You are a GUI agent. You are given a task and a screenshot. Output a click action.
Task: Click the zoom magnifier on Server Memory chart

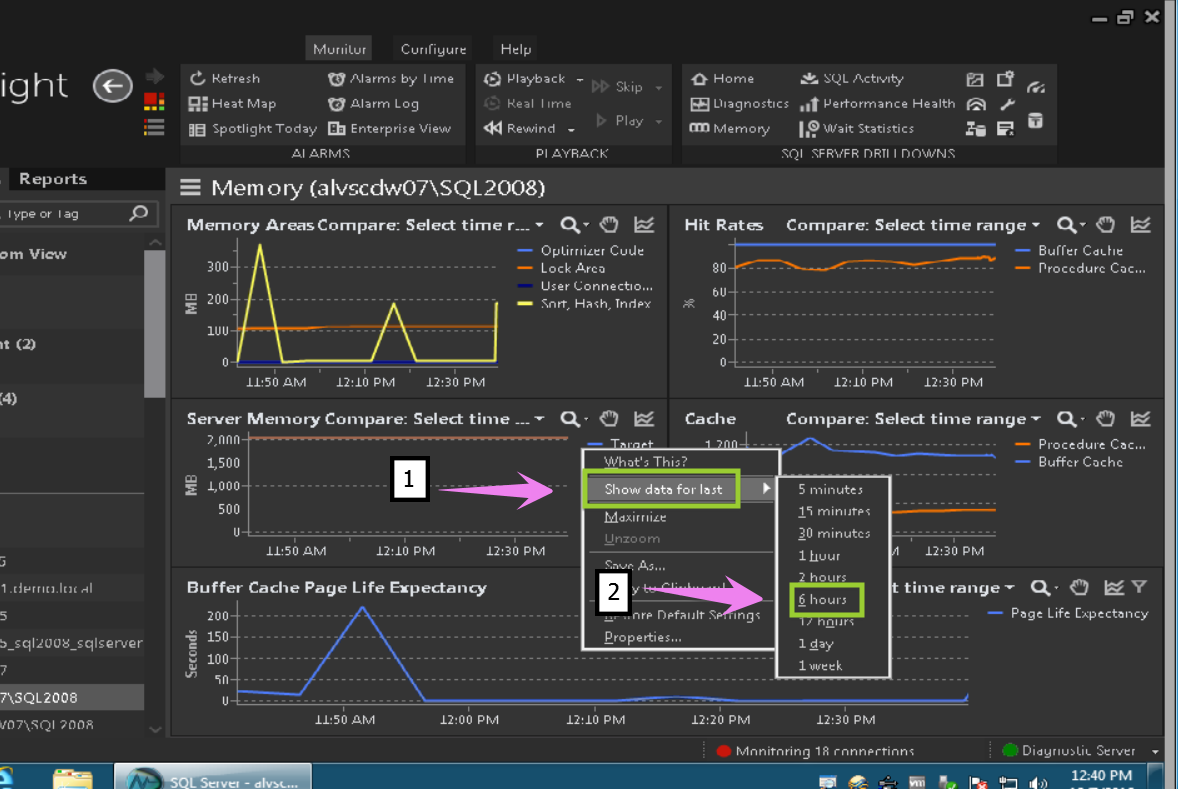click(x=570, y=419)
